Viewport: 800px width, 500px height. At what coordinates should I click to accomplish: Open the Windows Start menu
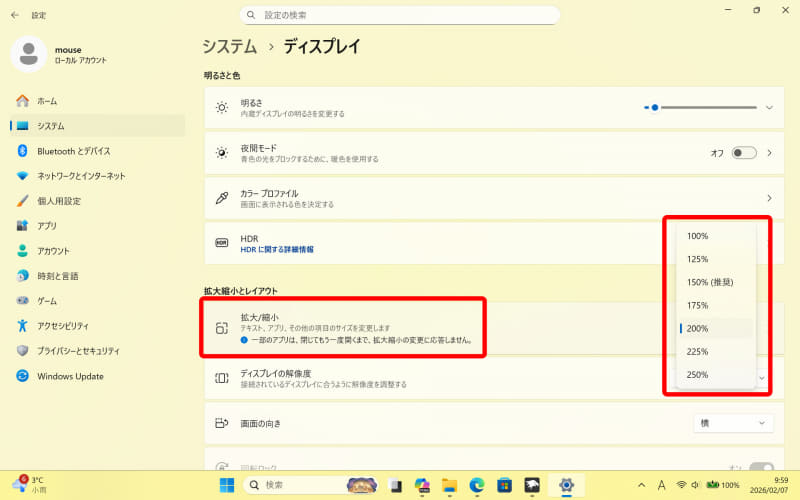click(227, 485)
